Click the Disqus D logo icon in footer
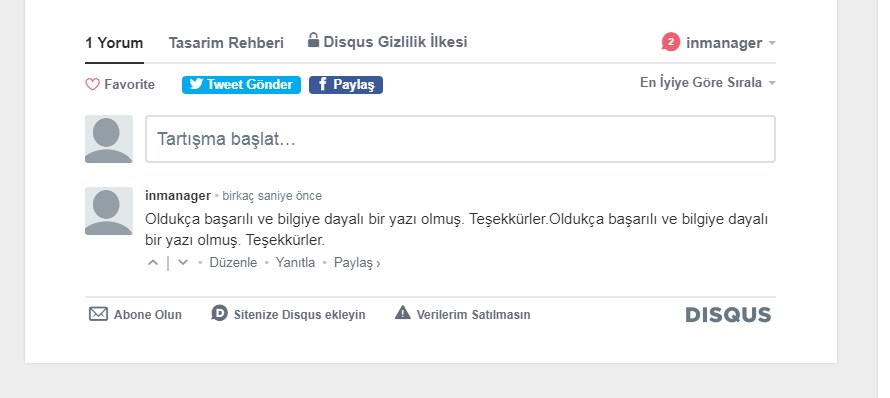This screenshot has height=398, width=890. pos(219,313)
